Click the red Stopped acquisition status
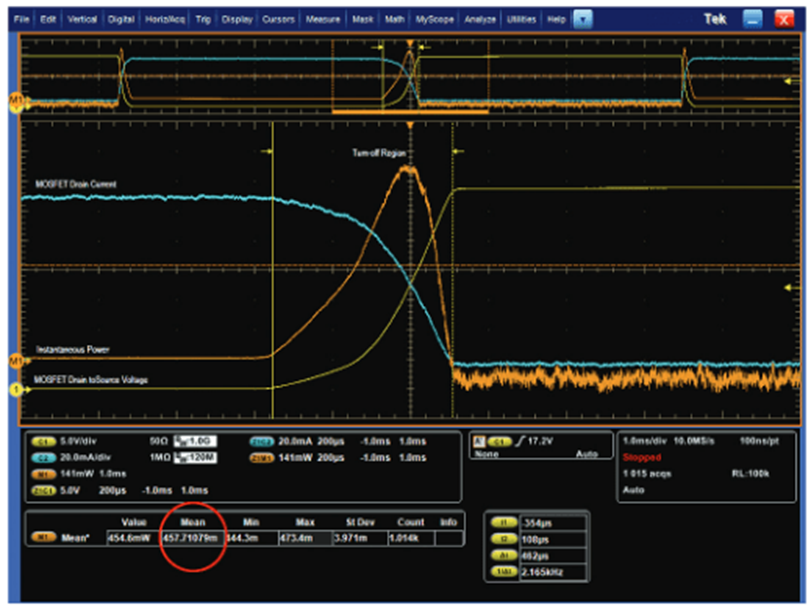This screenshot has width=811, height=608. pos(642,457)
